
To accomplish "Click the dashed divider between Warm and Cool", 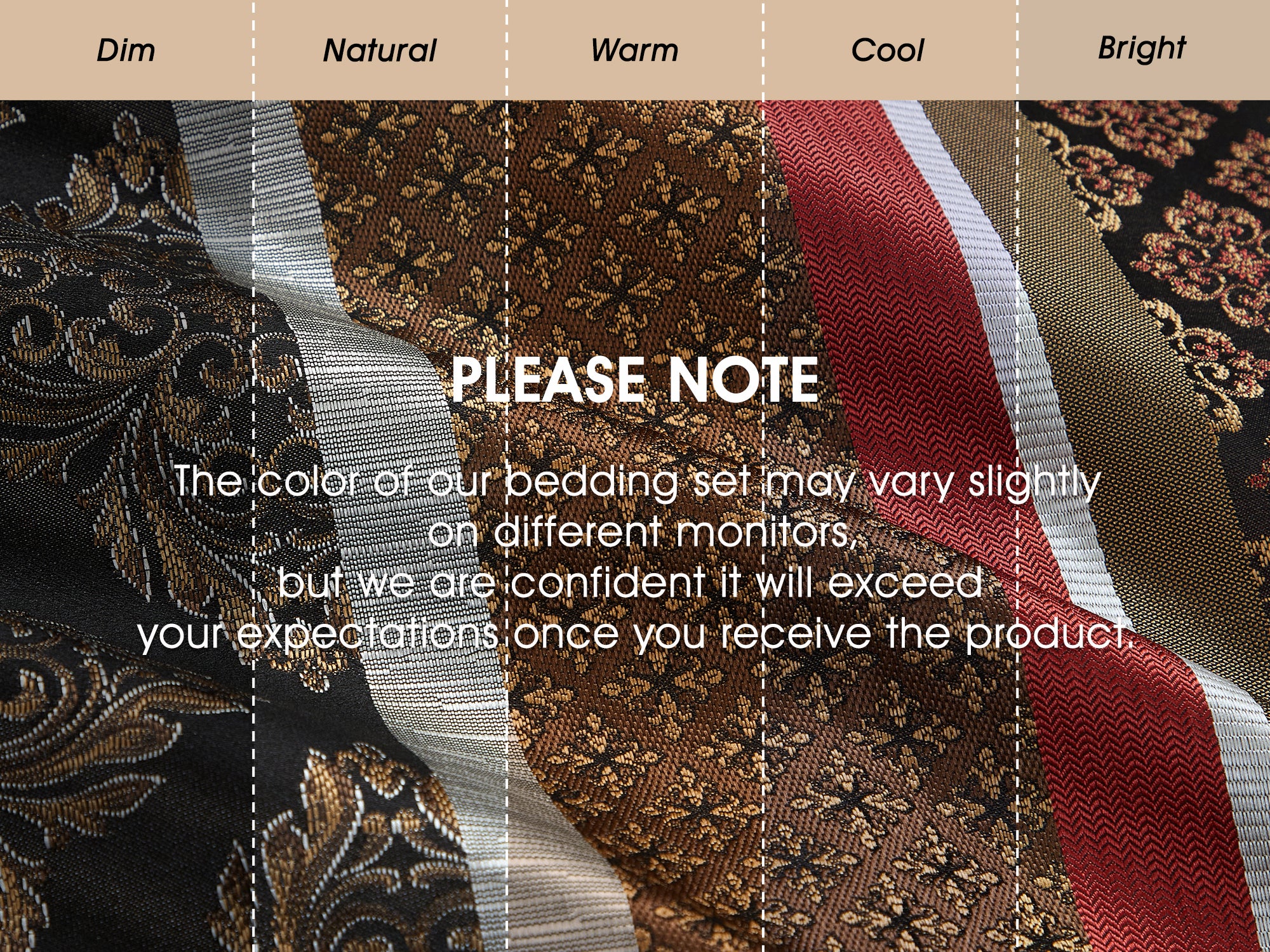I will [x=763, y=476].
